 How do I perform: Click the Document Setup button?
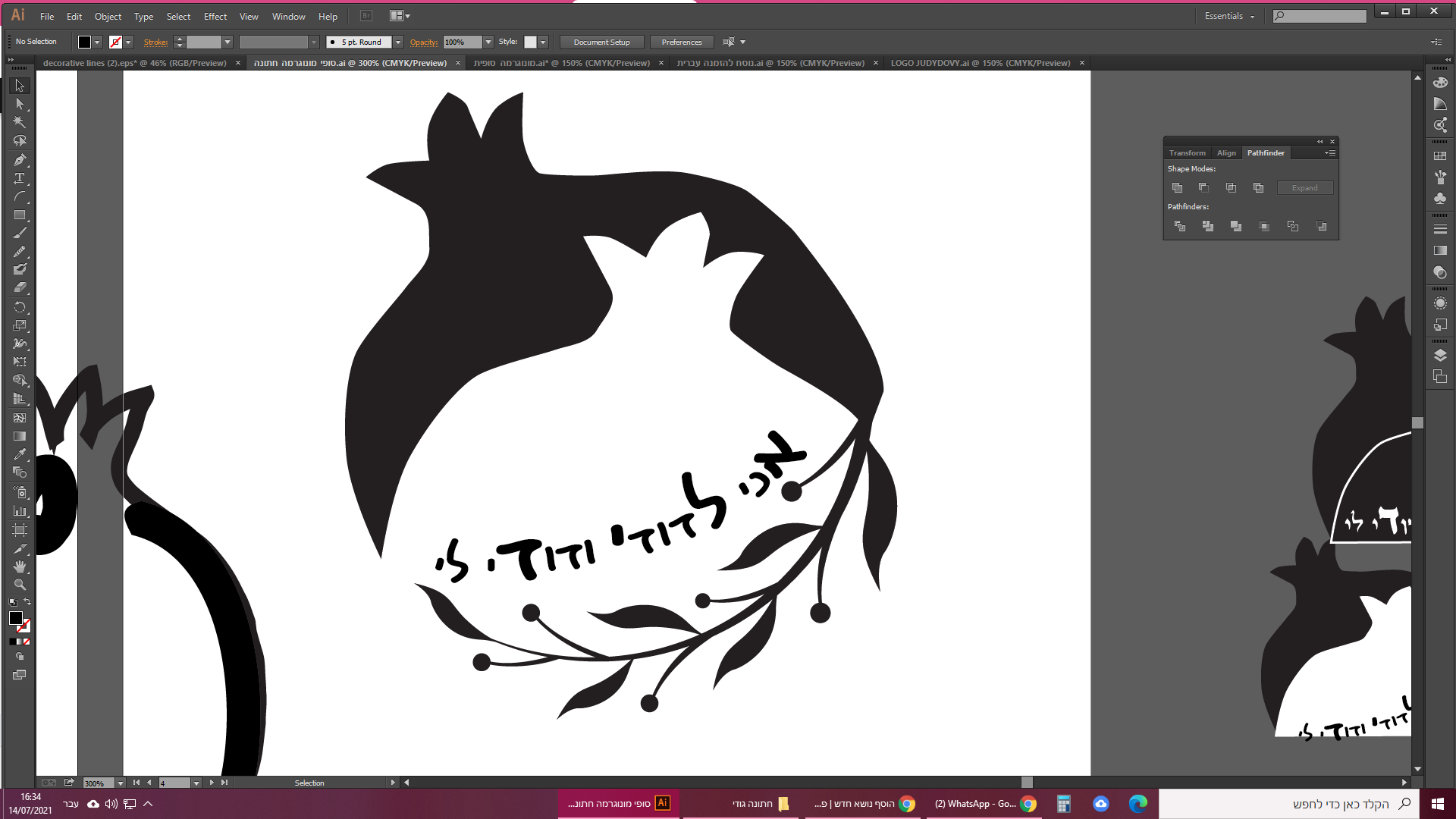point(601,42)
